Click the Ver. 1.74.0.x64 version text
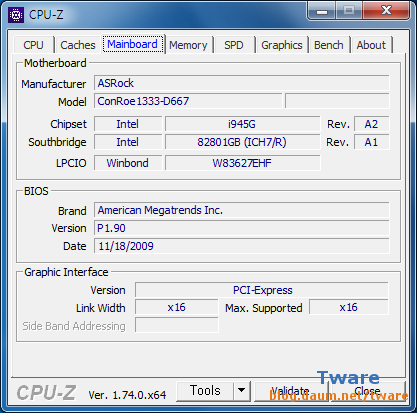Screen dimensions: 417x413 point(127,395)
